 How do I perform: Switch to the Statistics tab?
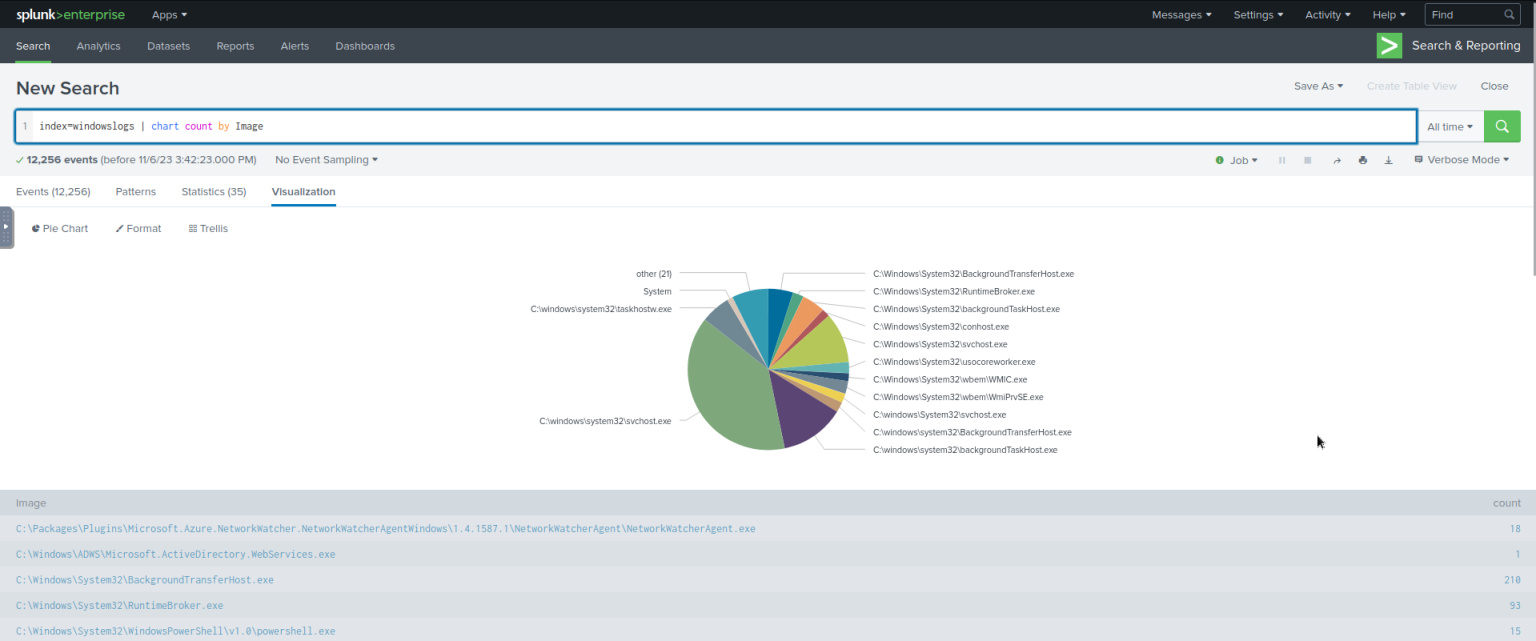(x=213, y=191)
